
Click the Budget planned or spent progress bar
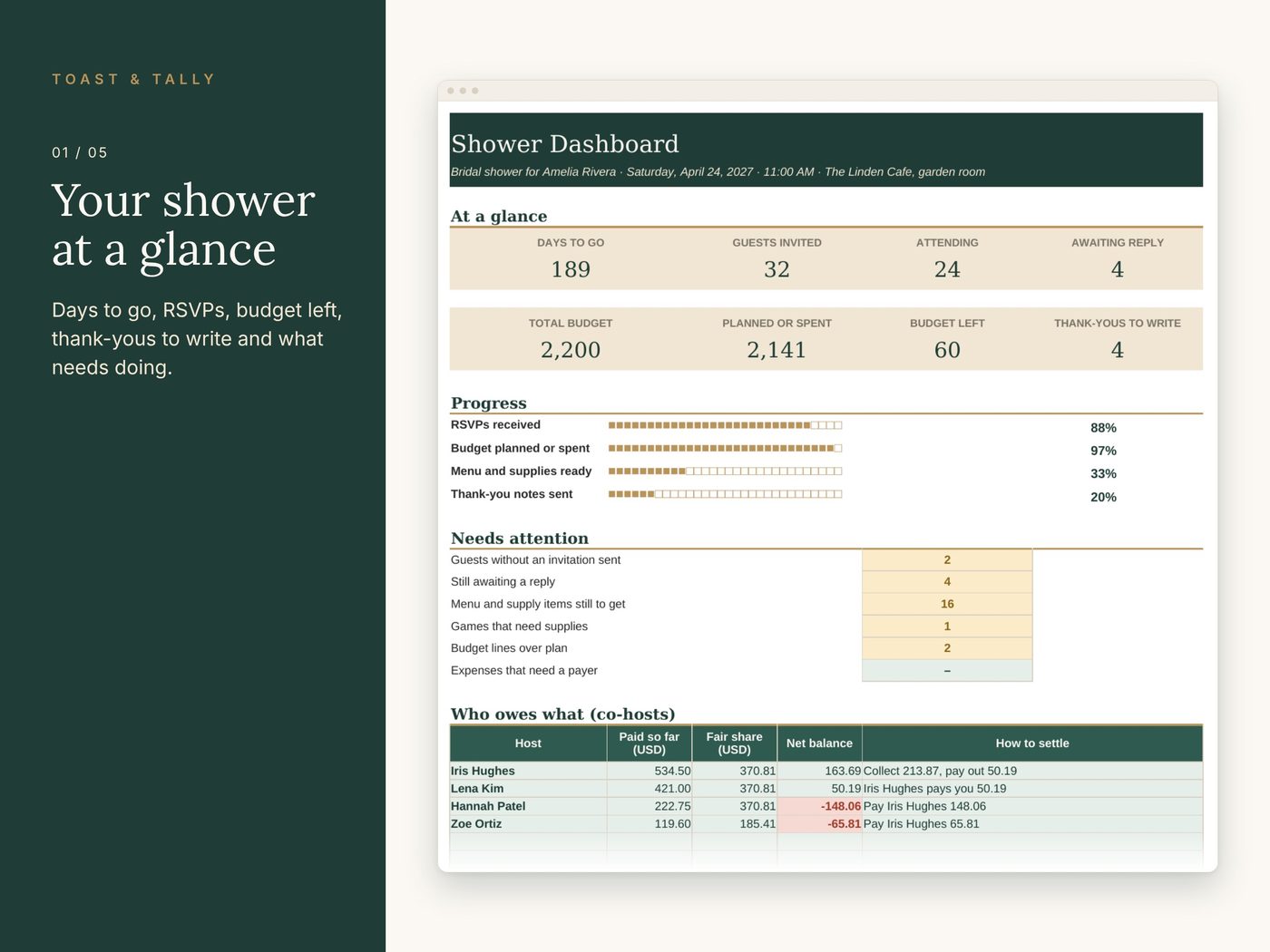(725, 448)
